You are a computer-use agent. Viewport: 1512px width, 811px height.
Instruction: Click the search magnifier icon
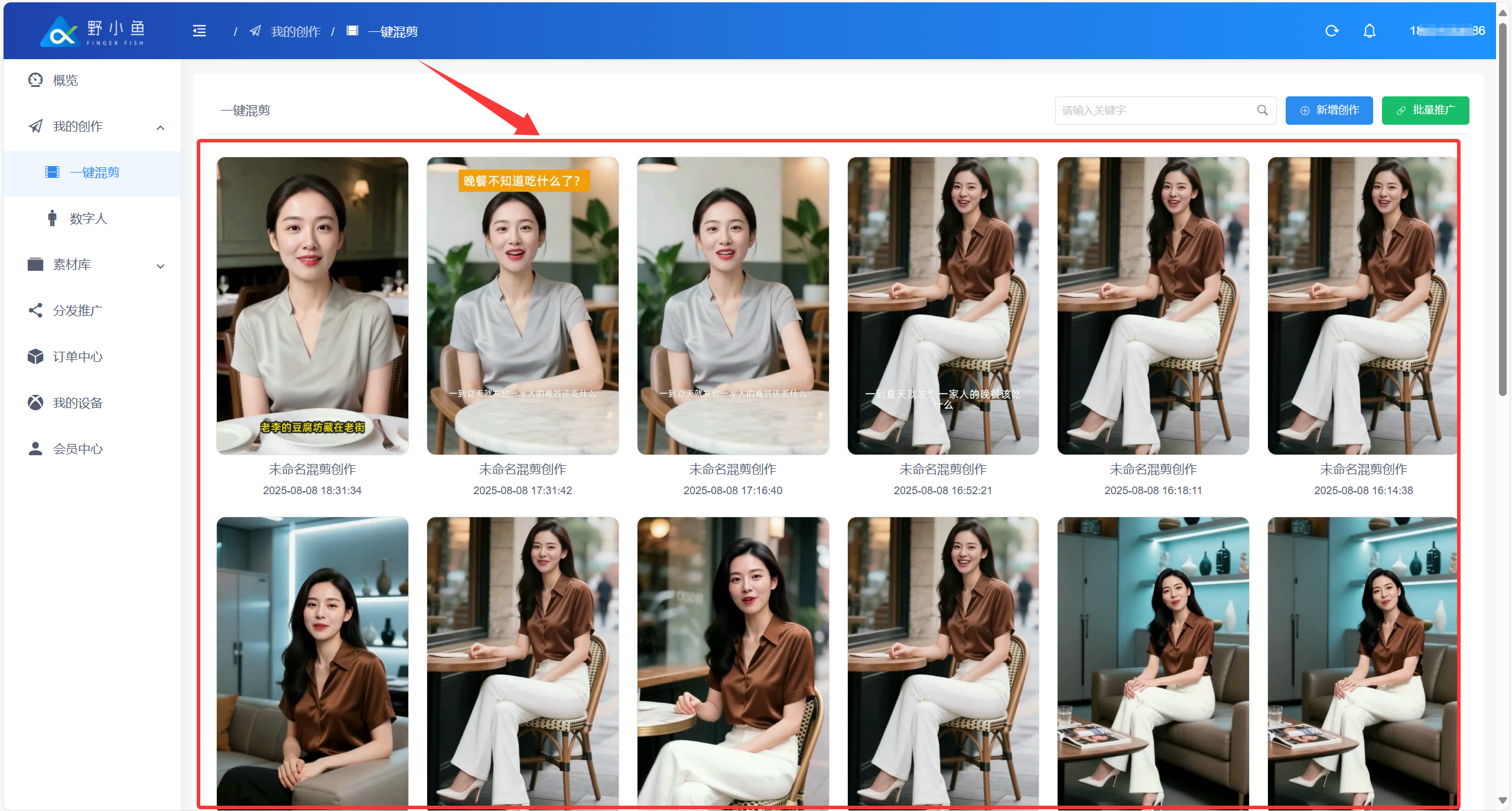1262,111
